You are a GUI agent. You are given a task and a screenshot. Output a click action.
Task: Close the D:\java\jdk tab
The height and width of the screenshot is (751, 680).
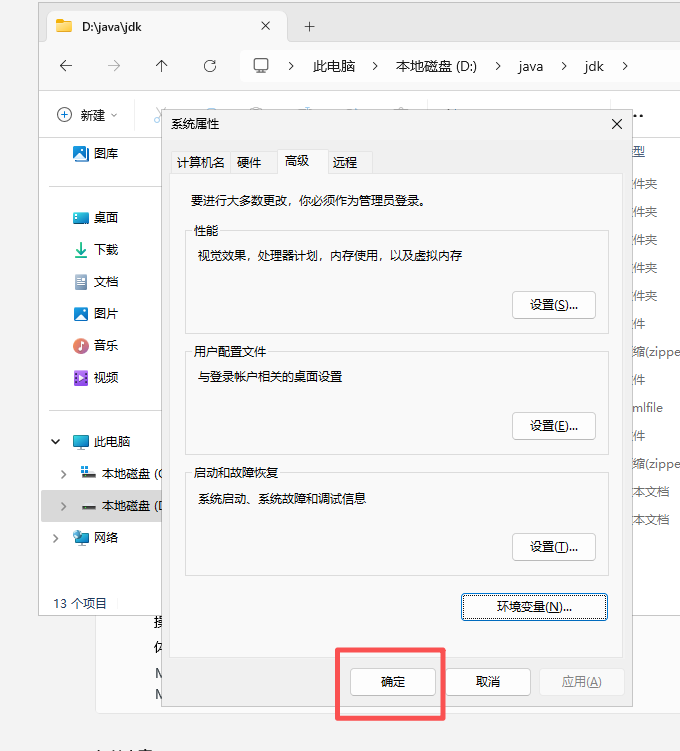point(265,26)
